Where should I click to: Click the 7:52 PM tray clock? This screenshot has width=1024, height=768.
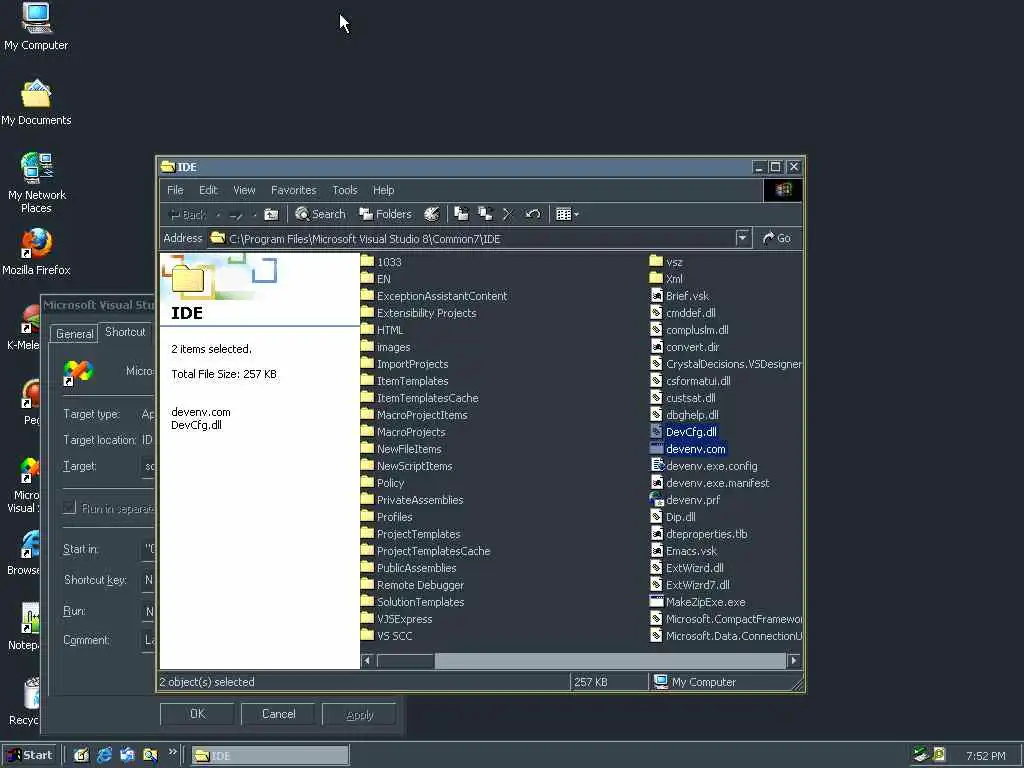tap(985, 756)
